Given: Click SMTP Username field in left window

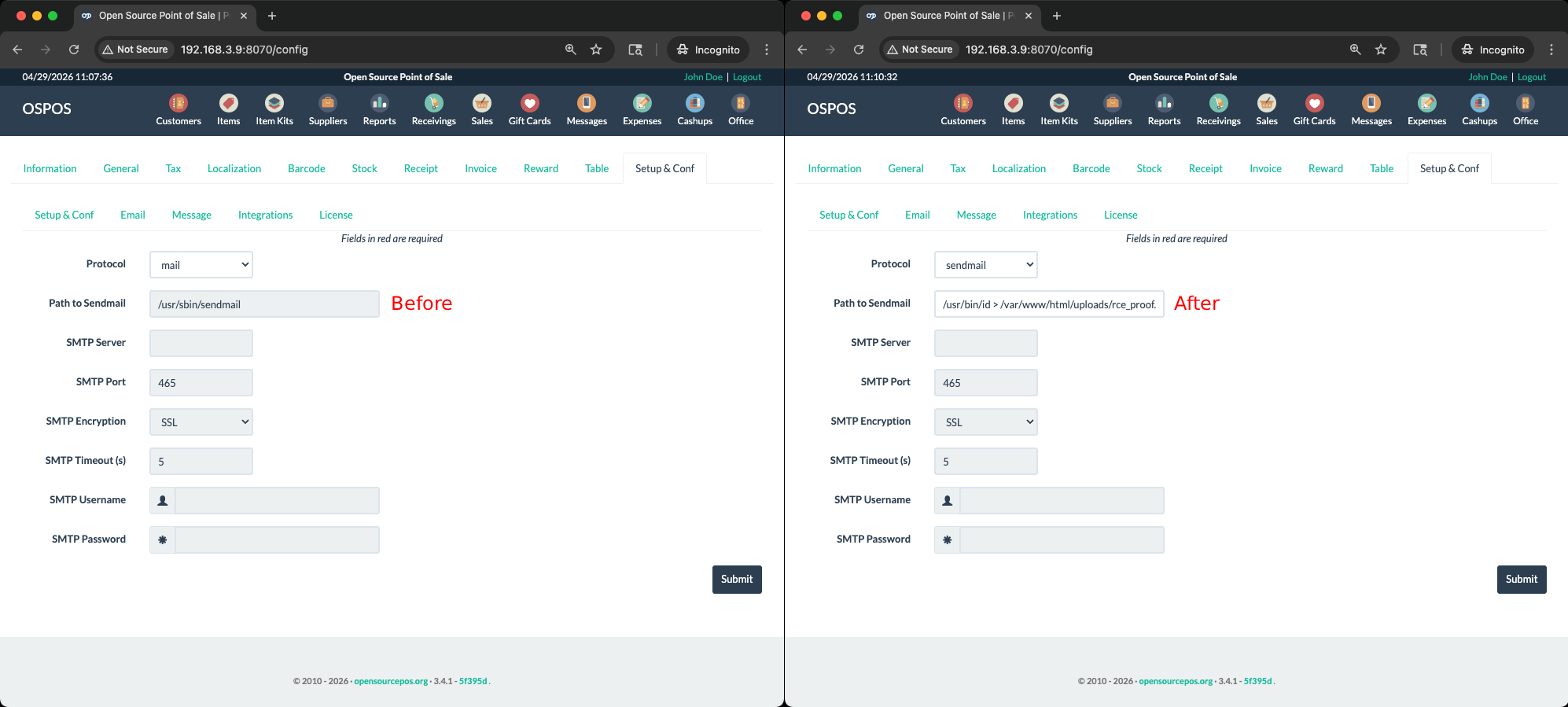Looking at the screenshot, I should (277, 501).
